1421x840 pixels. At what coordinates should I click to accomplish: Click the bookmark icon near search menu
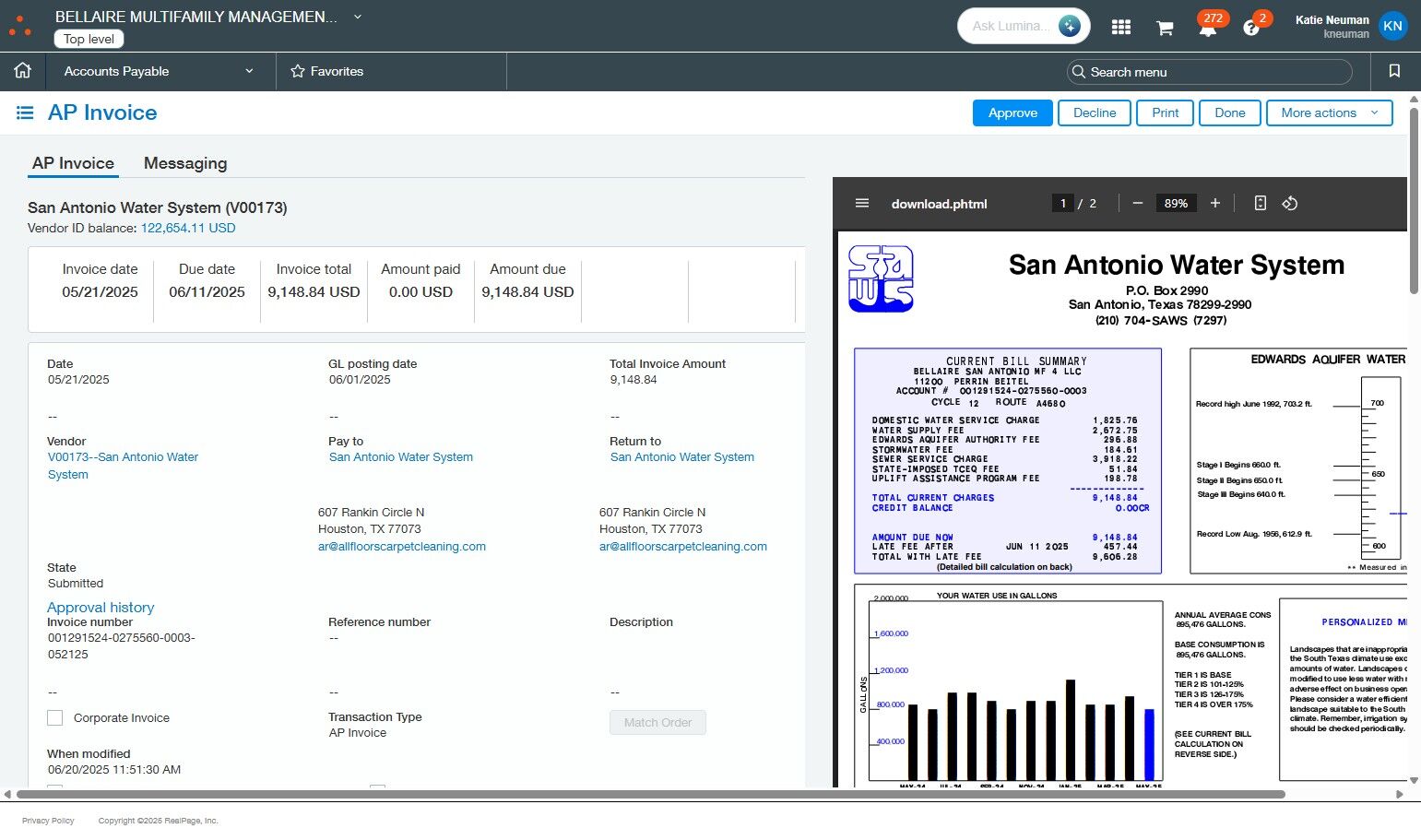tap(1394, 71)
